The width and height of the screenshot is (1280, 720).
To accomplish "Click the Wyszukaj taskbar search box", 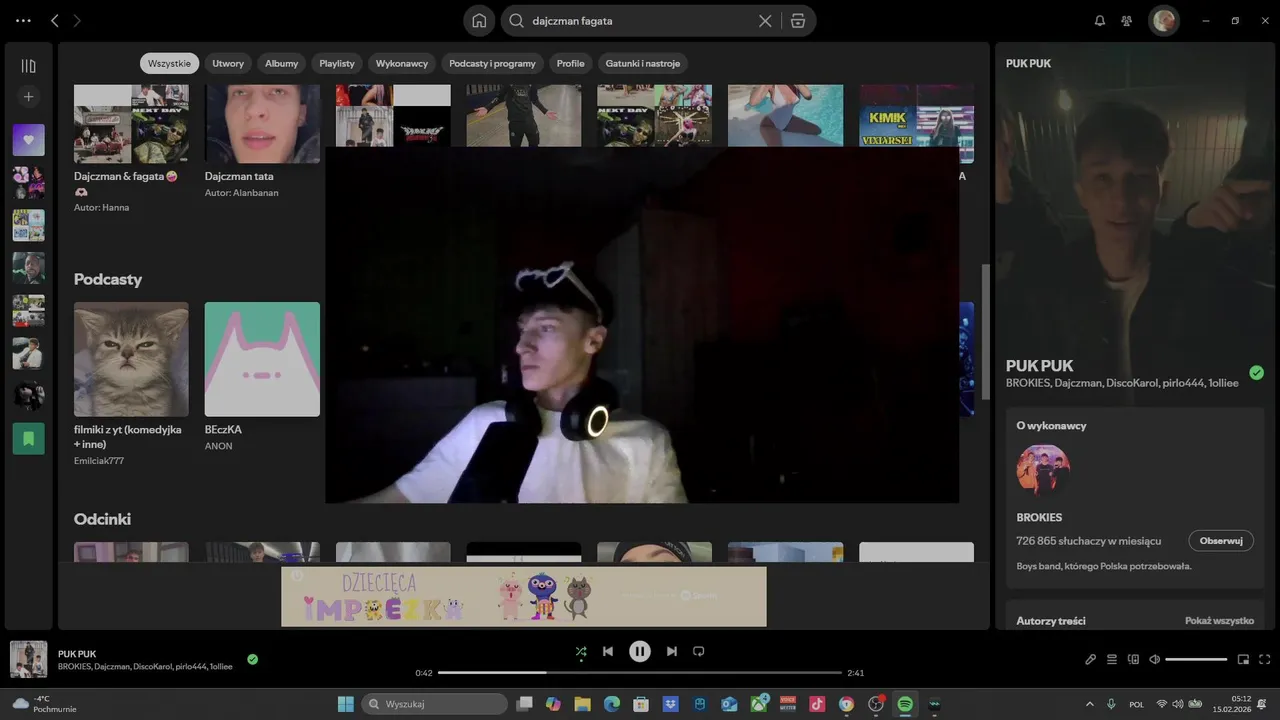I will (x=434, y=704).
